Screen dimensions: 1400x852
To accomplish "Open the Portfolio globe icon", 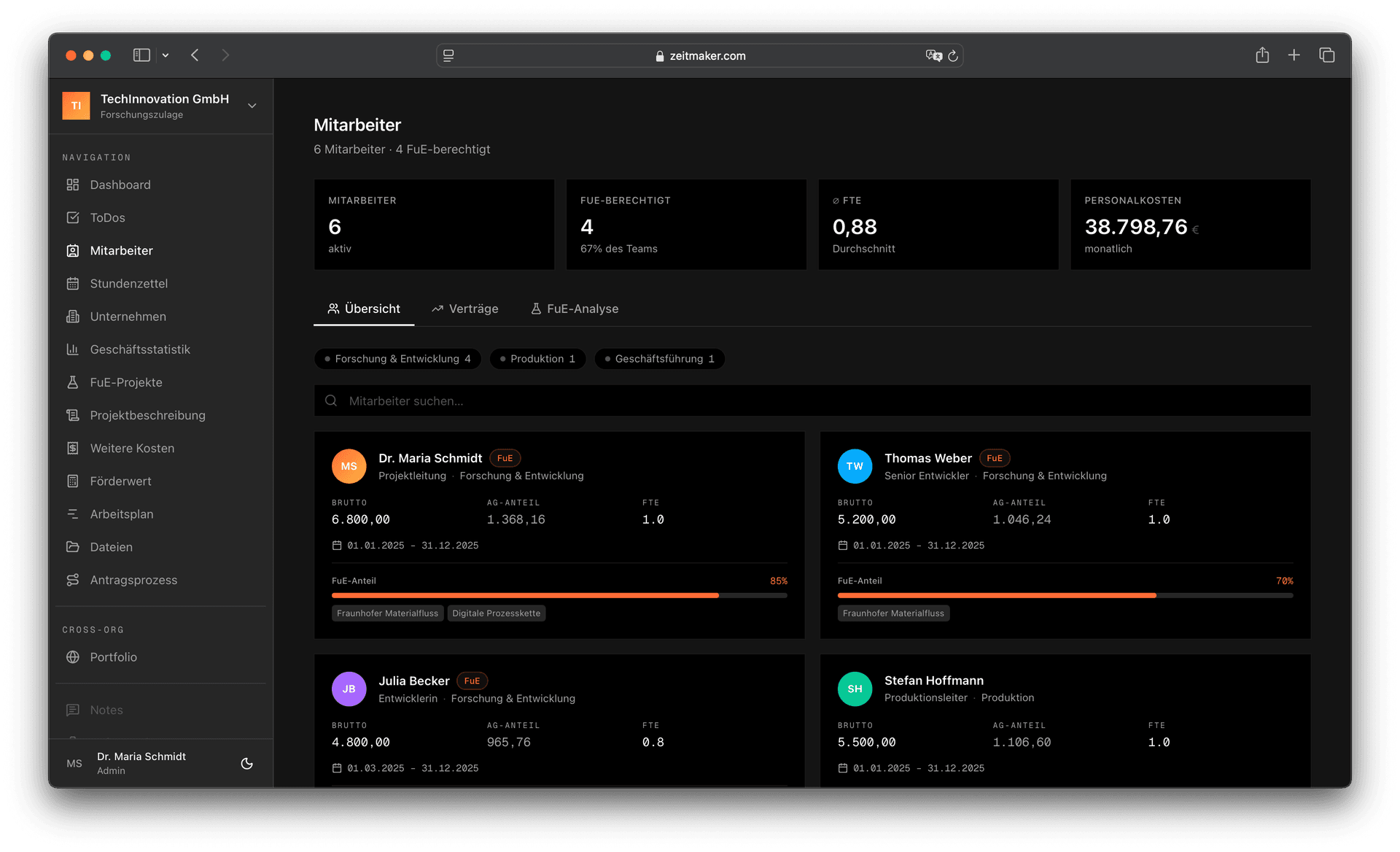I will (x=73, y=657).
